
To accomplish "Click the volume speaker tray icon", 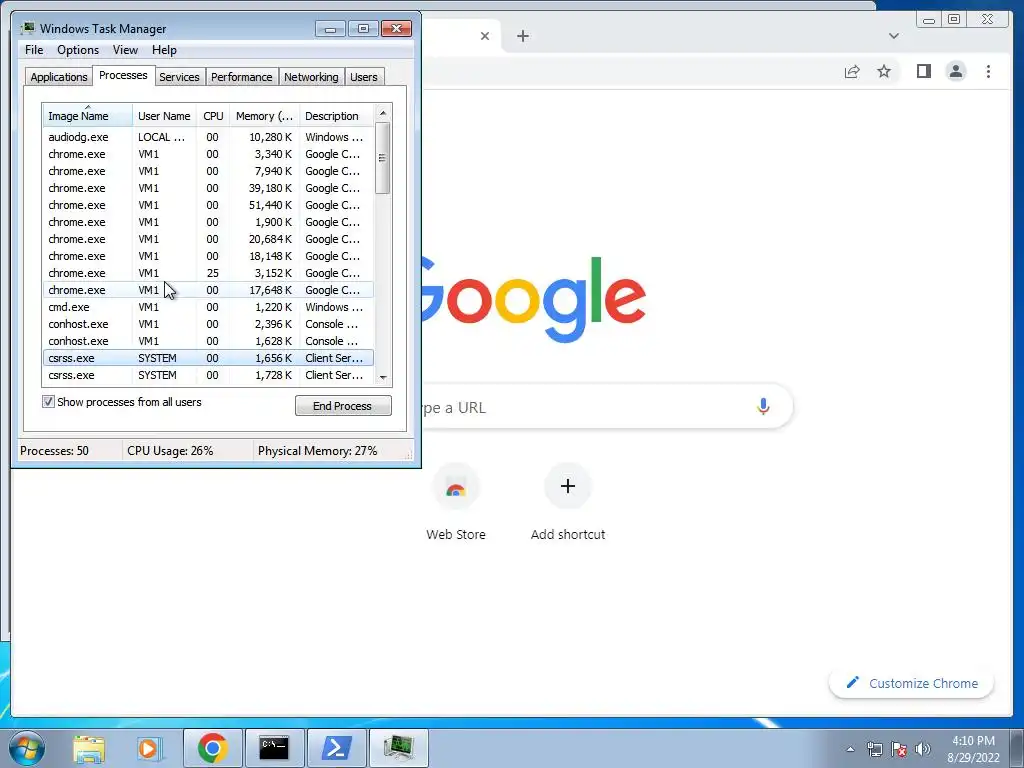I will click(x=922, y=749).
